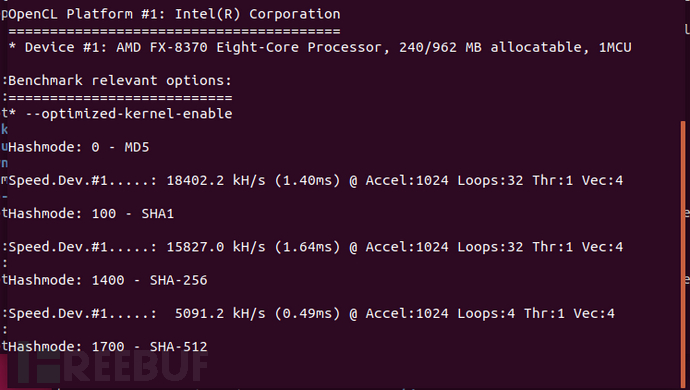Click the "Hashmode: 1700 - SHA-512" line
The height and width of the screenshot is (390, 690).
pos(108,347)
